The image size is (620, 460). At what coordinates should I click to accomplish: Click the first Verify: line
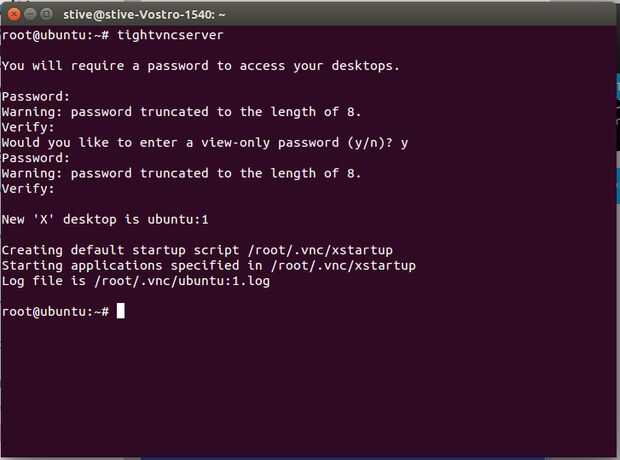[28, 127]
